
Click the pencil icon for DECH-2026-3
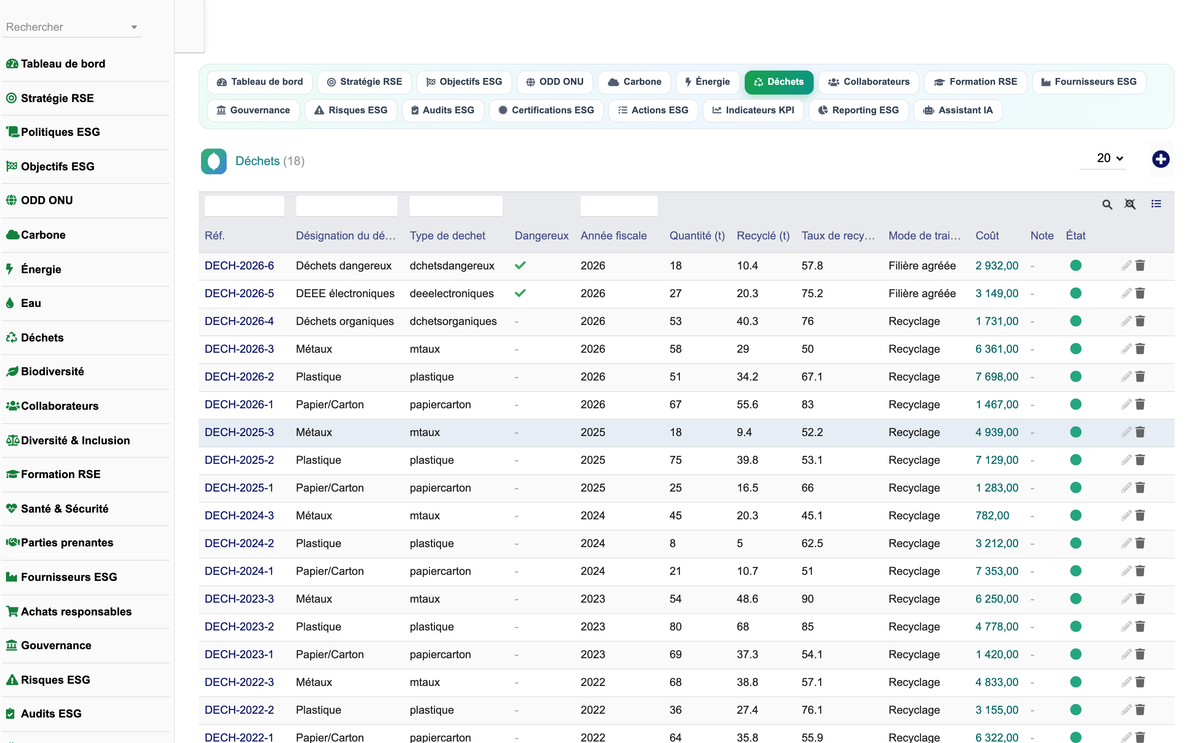pos(1126,349)
